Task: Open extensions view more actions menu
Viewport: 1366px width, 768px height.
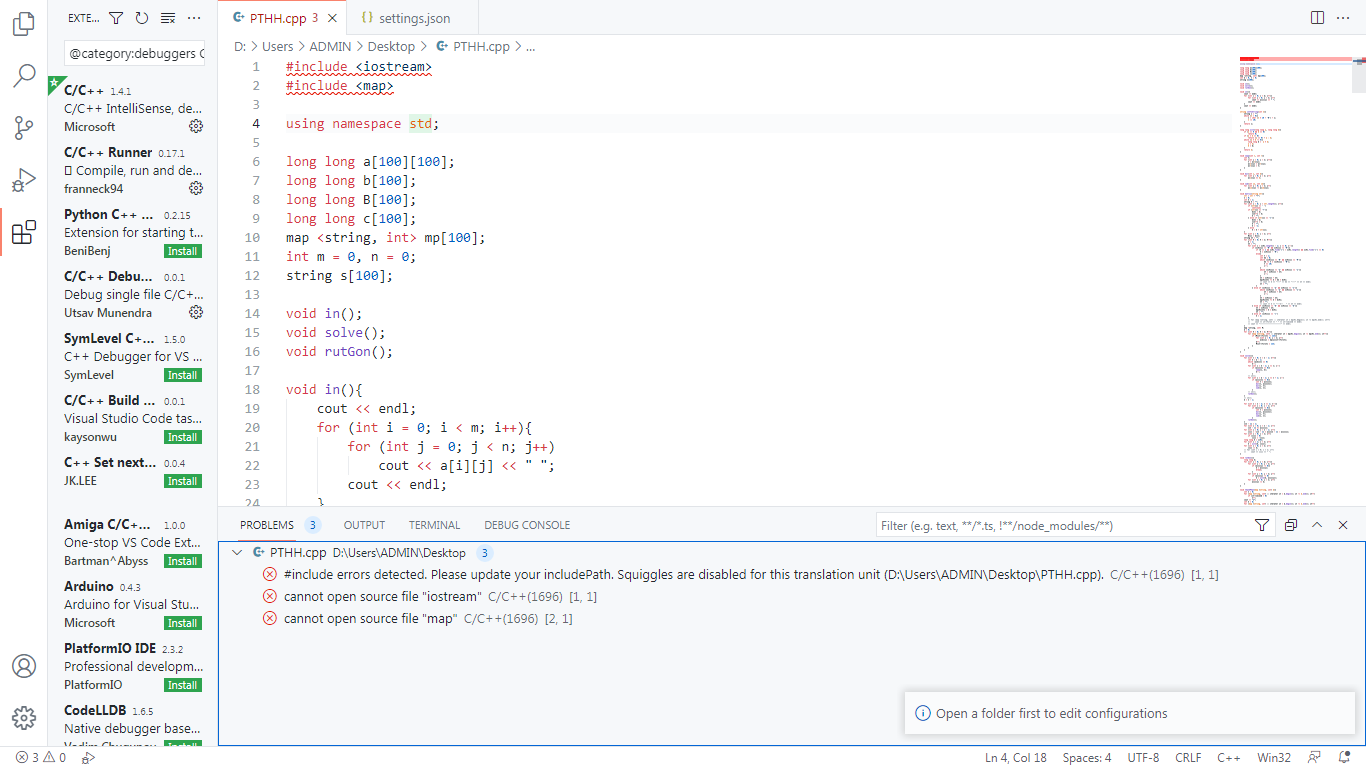Action: (194, 18)
